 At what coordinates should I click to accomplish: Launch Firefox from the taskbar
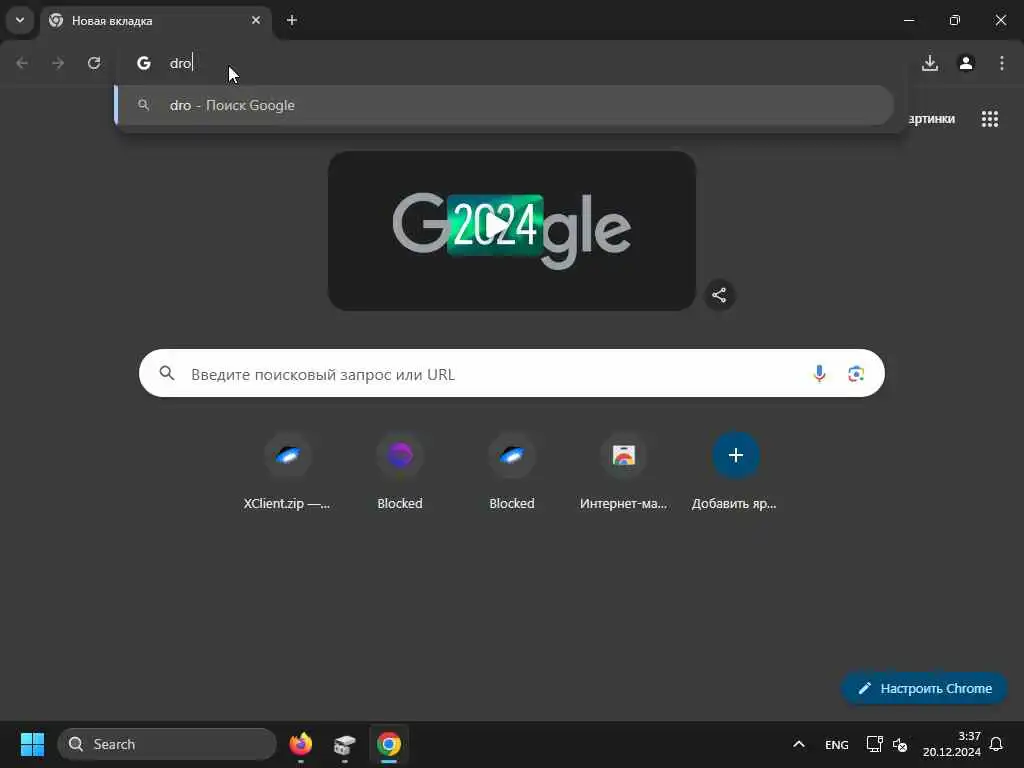pyautogui.click(x=300, y=744)
